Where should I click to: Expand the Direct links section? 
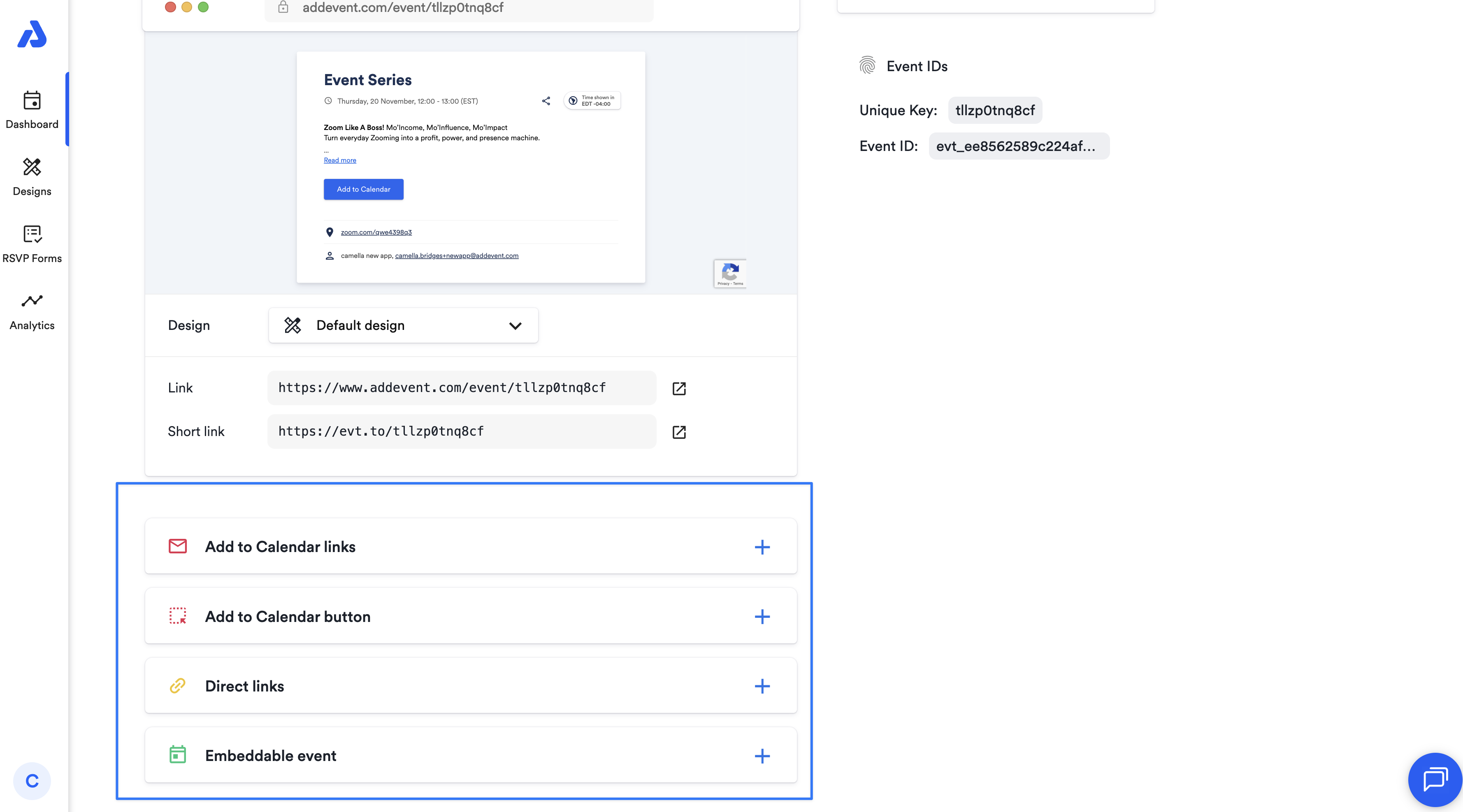(762, 686)
